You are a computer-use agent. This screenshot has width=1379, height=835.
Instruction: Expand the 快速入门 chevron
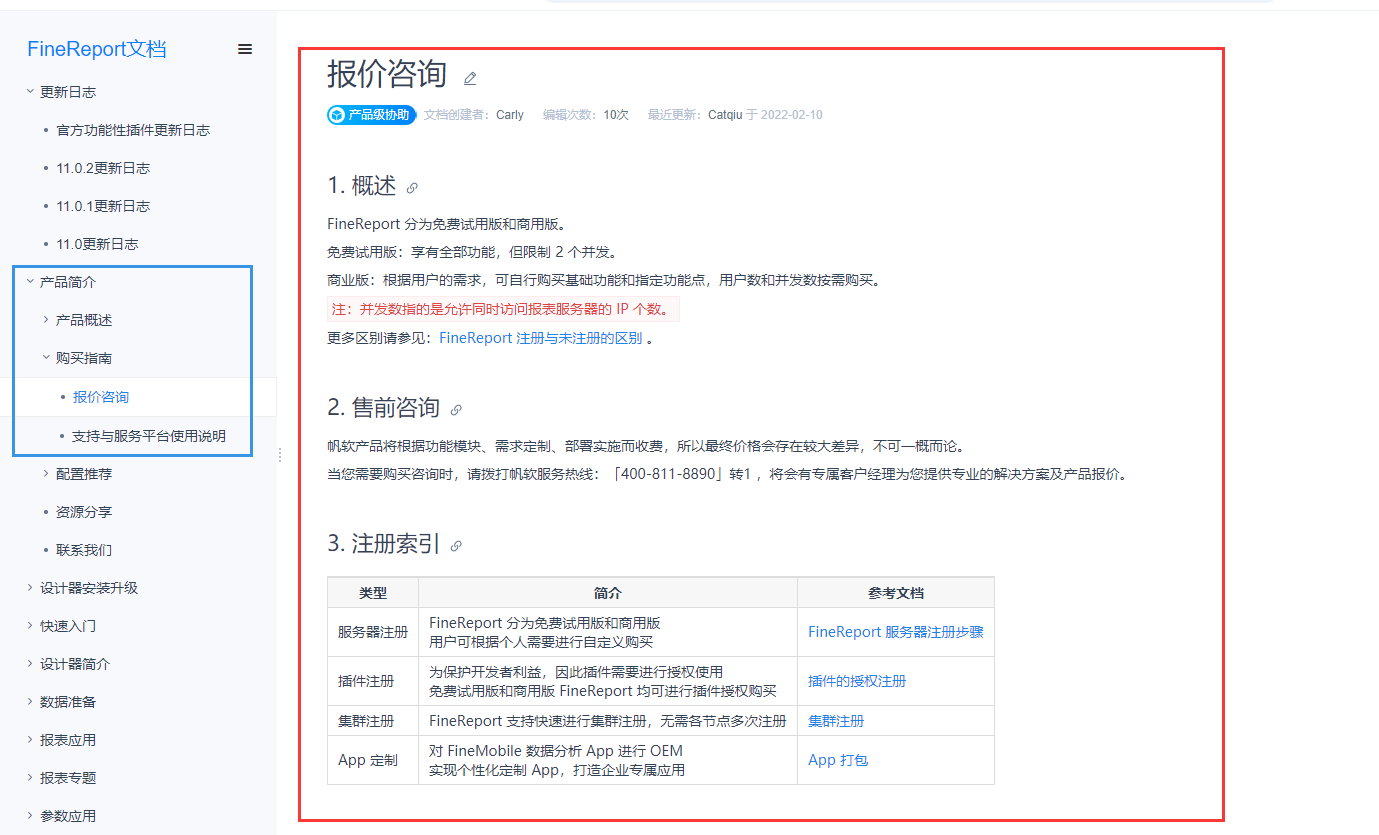coord(30,626)
